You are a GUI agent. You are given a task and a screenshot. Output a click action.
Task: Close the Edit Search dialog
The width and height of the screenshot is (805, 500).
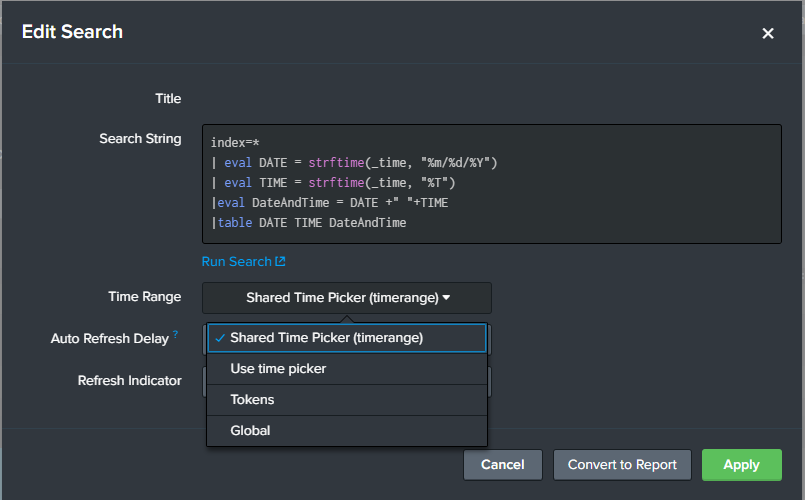point(768,34)
